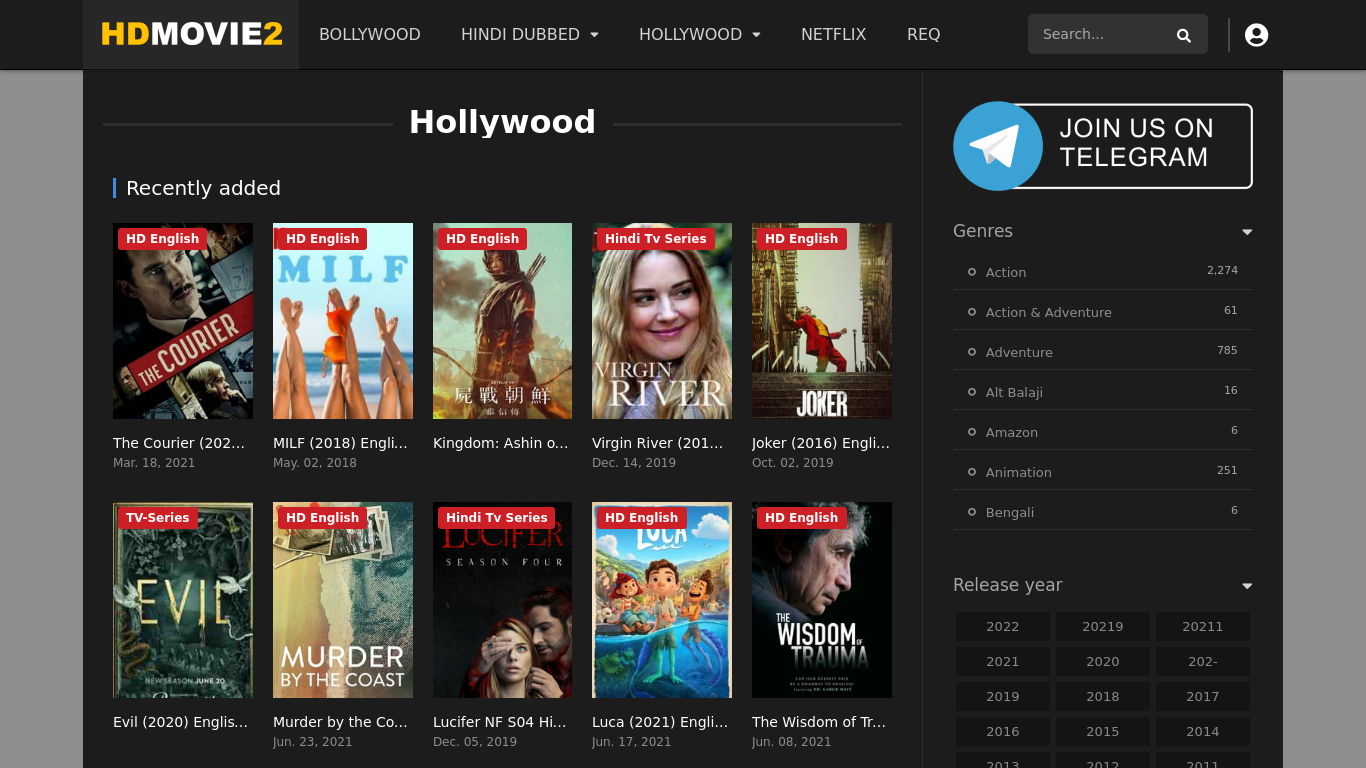Click the Virgin River title link

point(658,443)
